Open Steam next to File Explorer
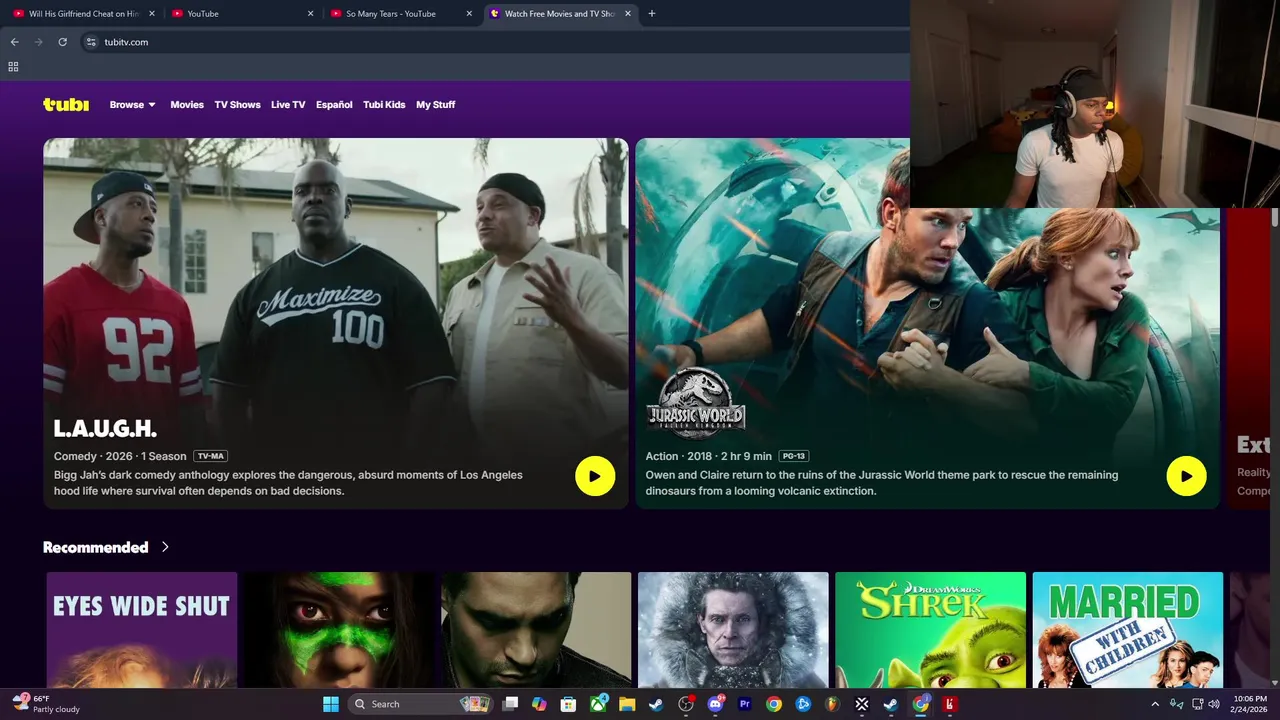The width and height of the screenshot is (1280, 720). [x=656, y=704]
